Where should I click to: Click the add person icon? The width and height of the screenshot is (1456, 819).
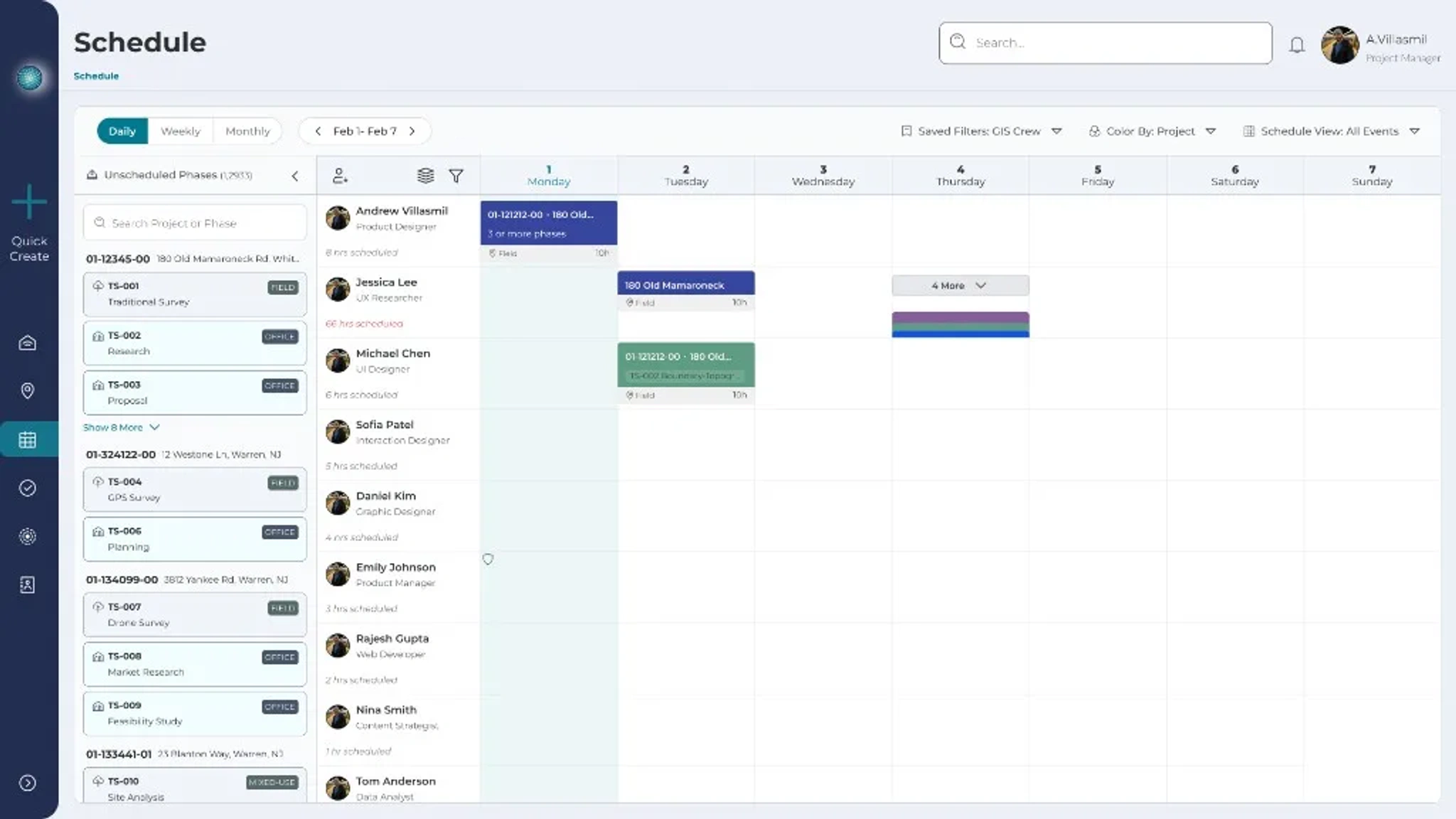[x=340, y=176]
